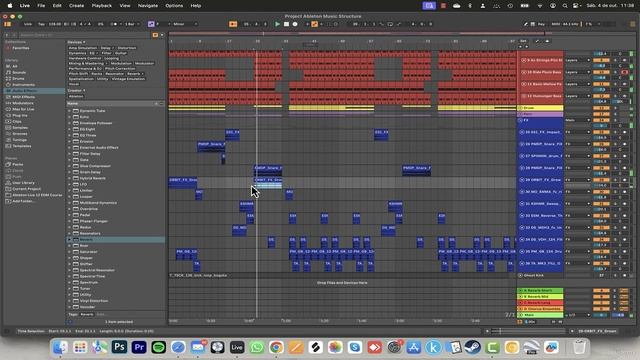Select the Reverb device in list

point(116,240)
